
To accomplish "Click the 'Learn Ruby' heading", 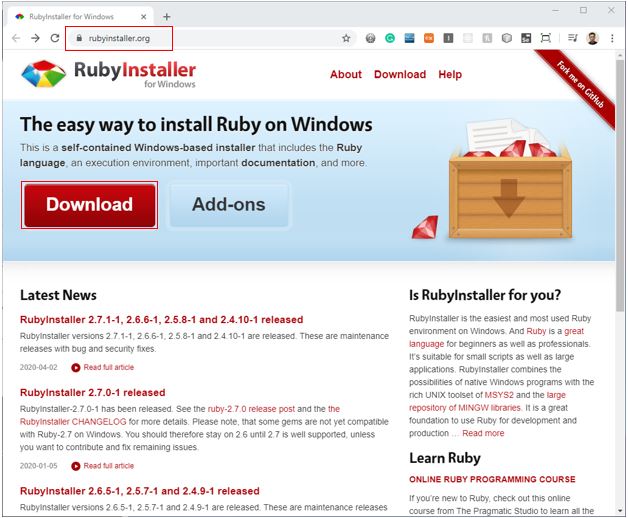I will pyautogui.click(x=445, y=458).
